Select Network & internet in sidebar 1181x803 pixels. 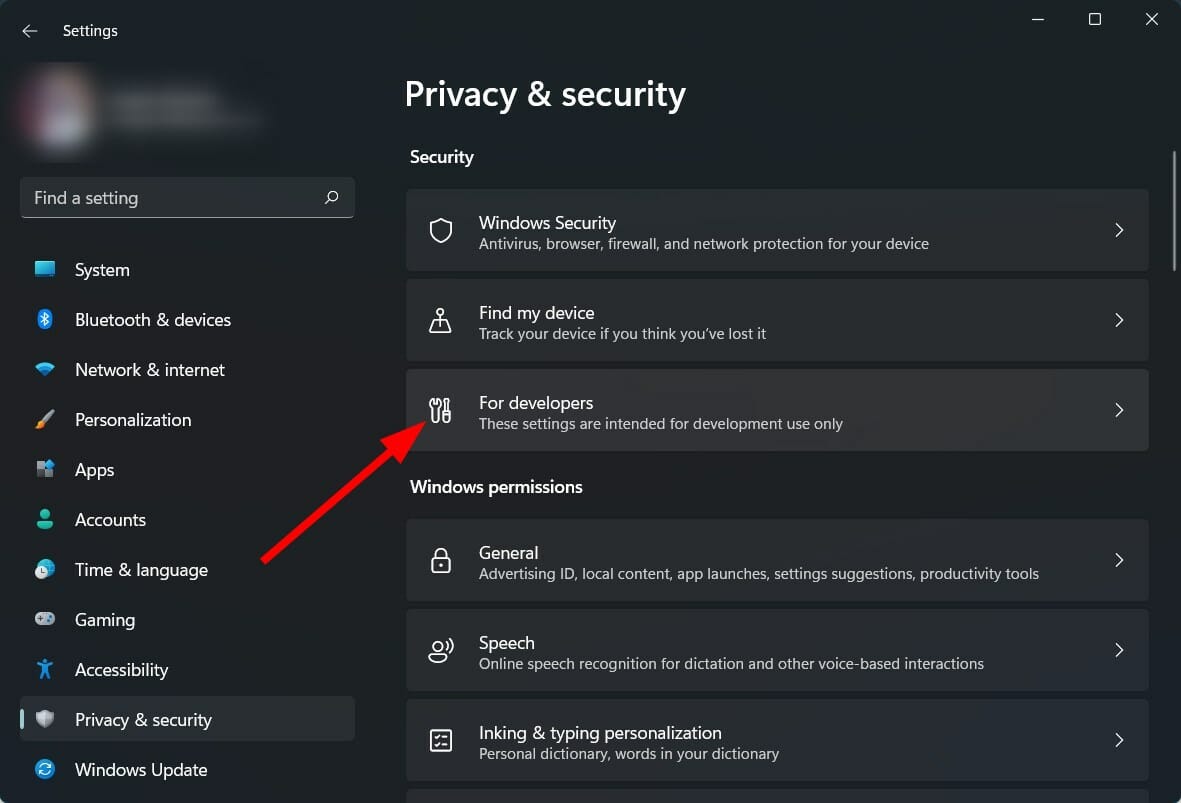point(149,370)
